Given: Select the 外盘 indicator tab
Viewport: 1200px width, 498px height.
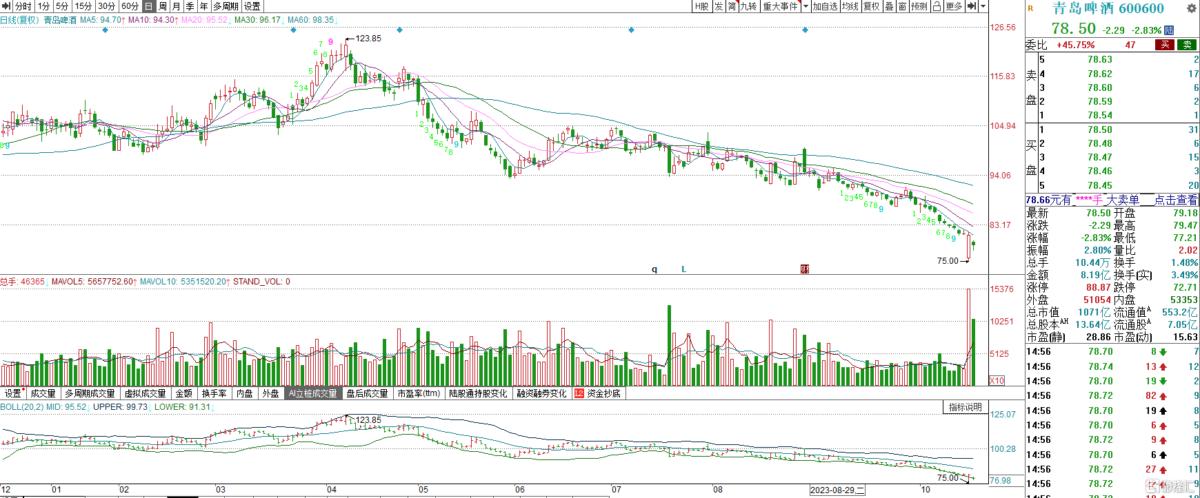Looking at the screenshot, I should click(x=272, y=394).
